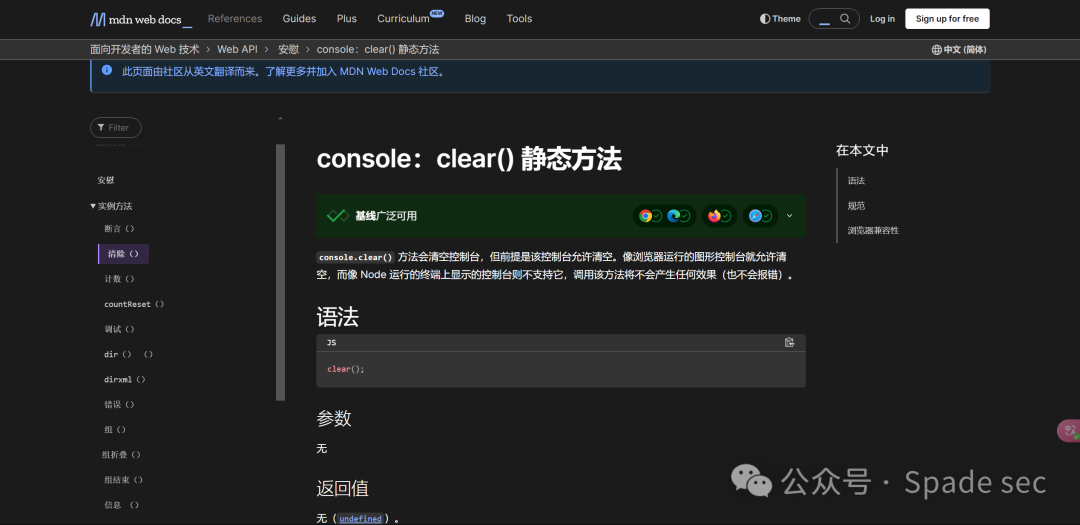Screen dimensions: 1080x525
Task: Select the highlighted 清除 () sidebar item
Action: tap(123, 254)
